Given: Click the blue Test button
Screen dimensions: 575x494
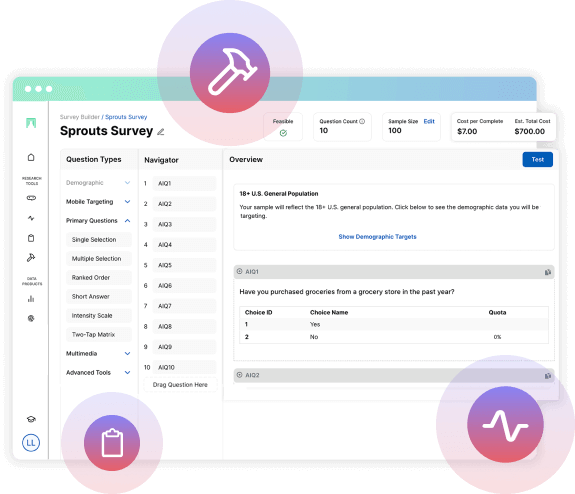Looking at the screenshot, I should (537, 160).
